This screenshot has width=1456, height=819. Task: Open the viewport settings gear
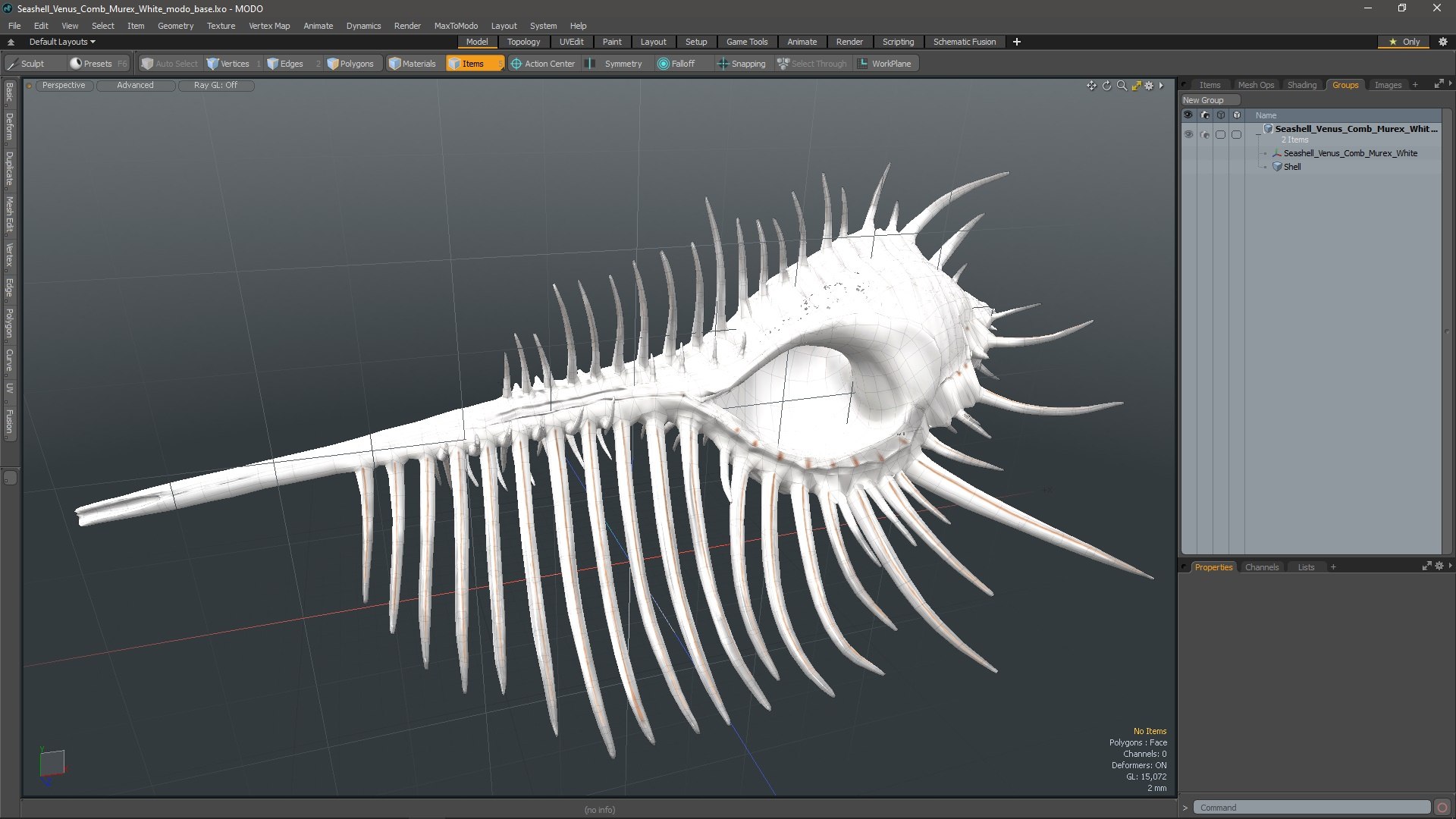[1149, 86]
